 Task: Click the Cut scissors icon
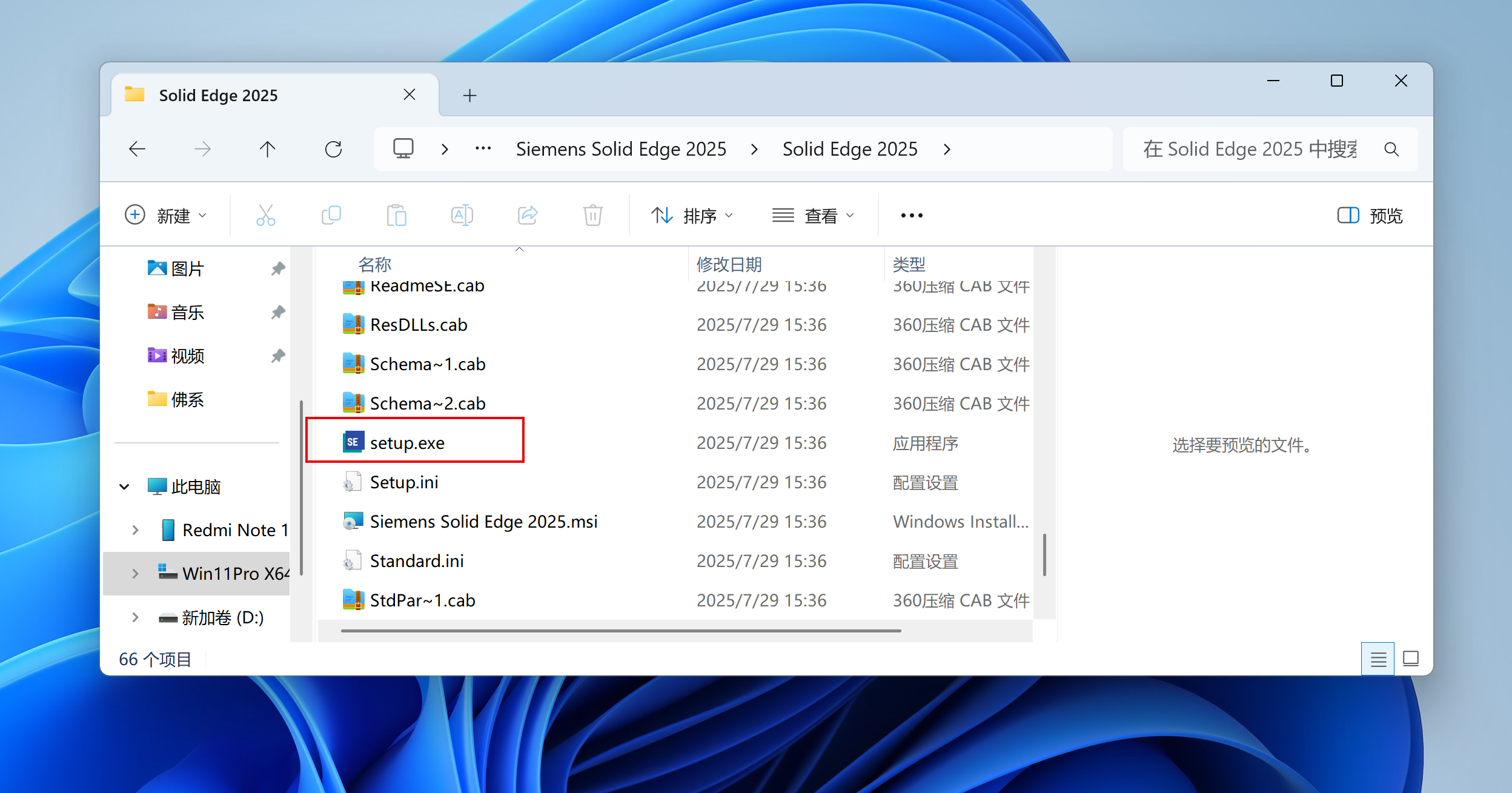point(265,215)
